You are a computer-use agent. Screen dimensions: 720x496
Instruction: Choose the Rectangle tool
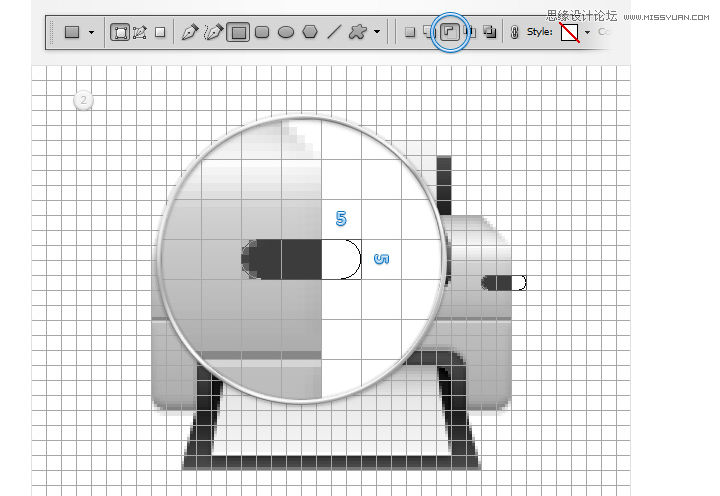(238, 32)
